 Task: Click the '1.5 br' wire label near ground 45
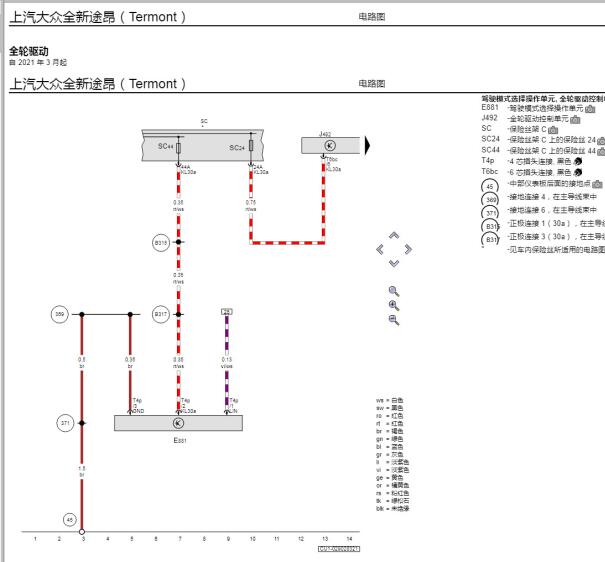(82, 472)
